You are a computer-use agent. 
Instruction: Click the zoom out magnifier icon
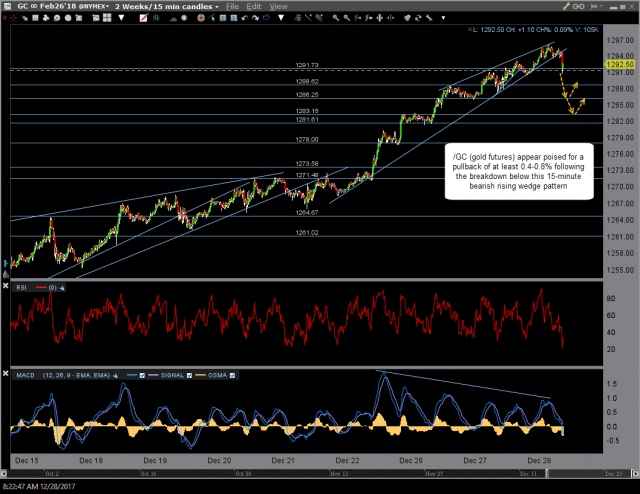[x=347, y=18]
